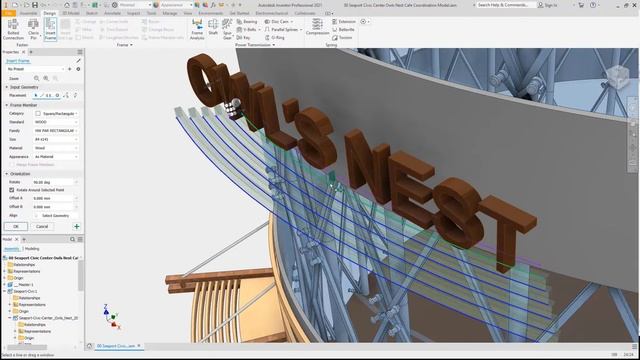The image size is (640, 360).
Task: Add a new preset with plus icon
Action: tap(69, 69)
